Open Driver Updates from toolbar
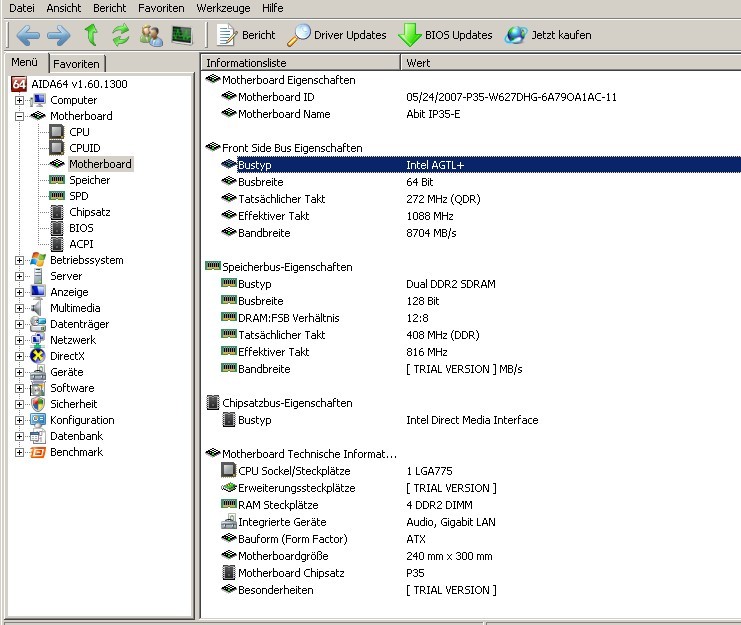741x625 pixels. coord(336,35)
